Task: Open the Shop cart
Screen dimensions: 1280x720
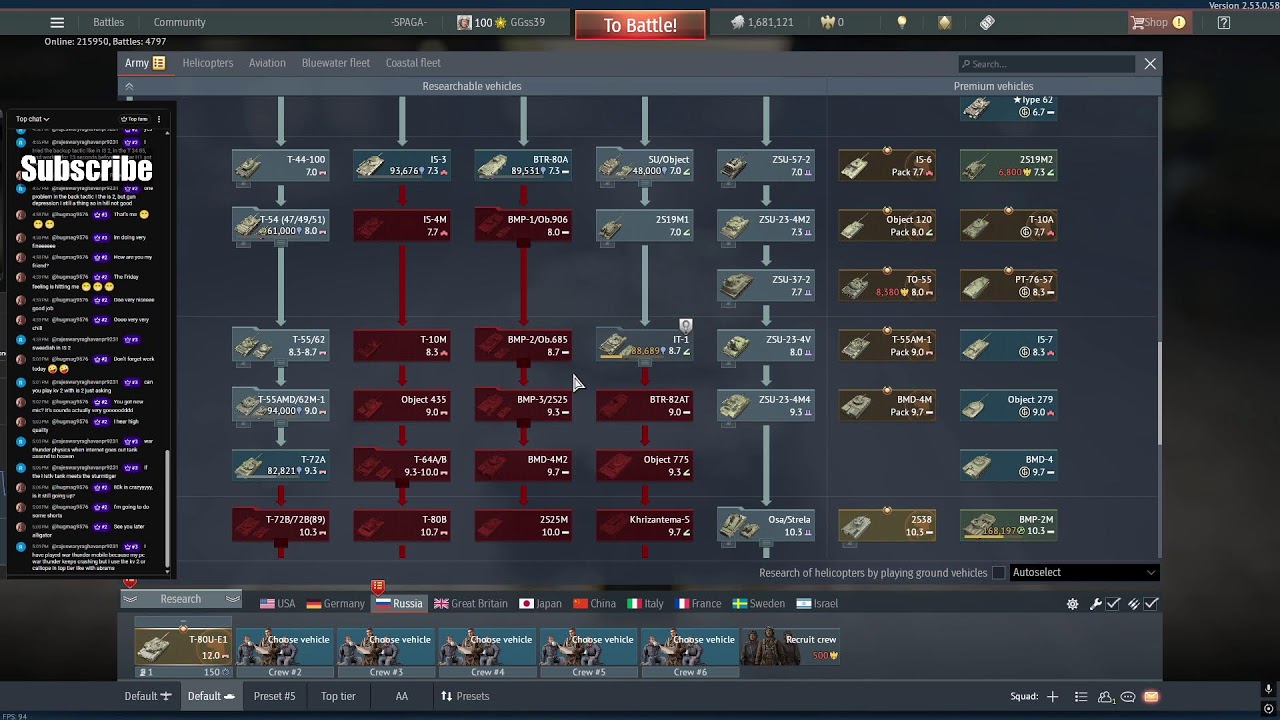Action: coord(1158,22)
